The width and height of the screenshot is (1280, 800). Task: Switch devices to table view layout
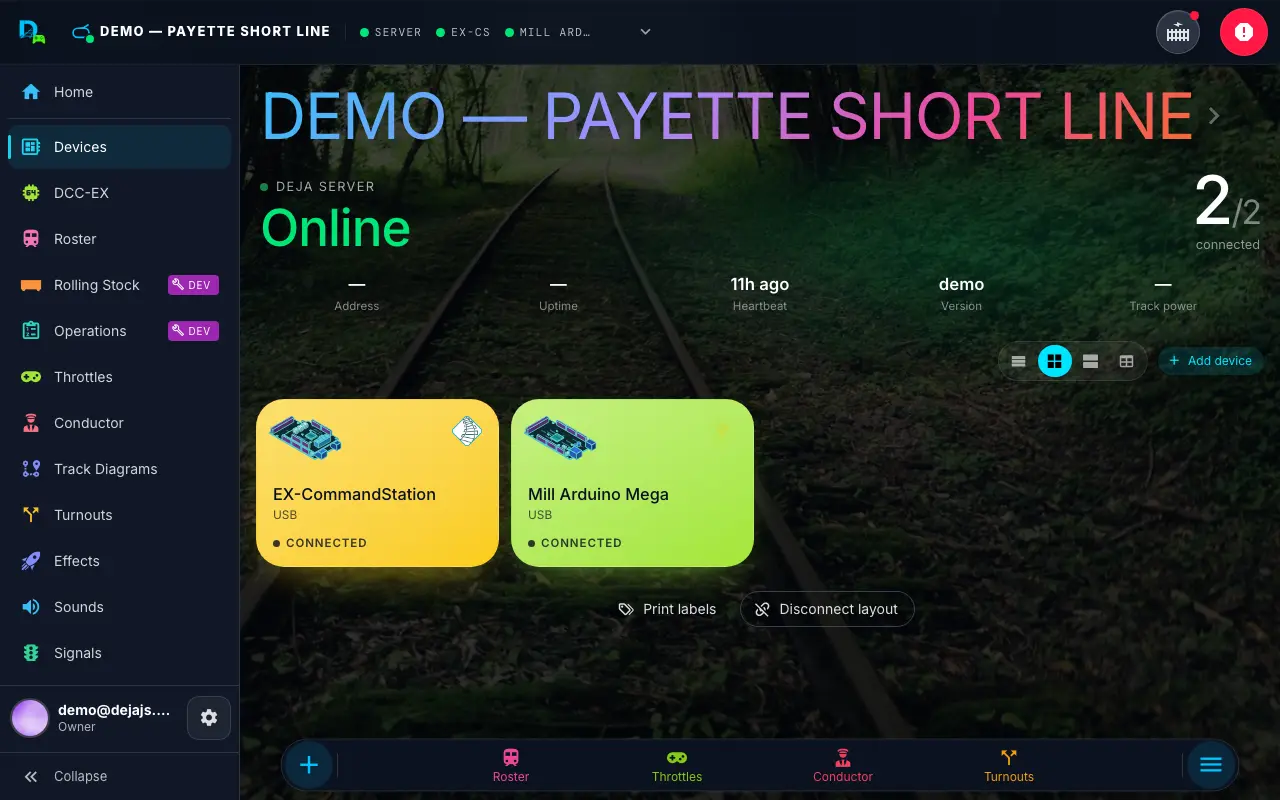tap(1127, 361)
